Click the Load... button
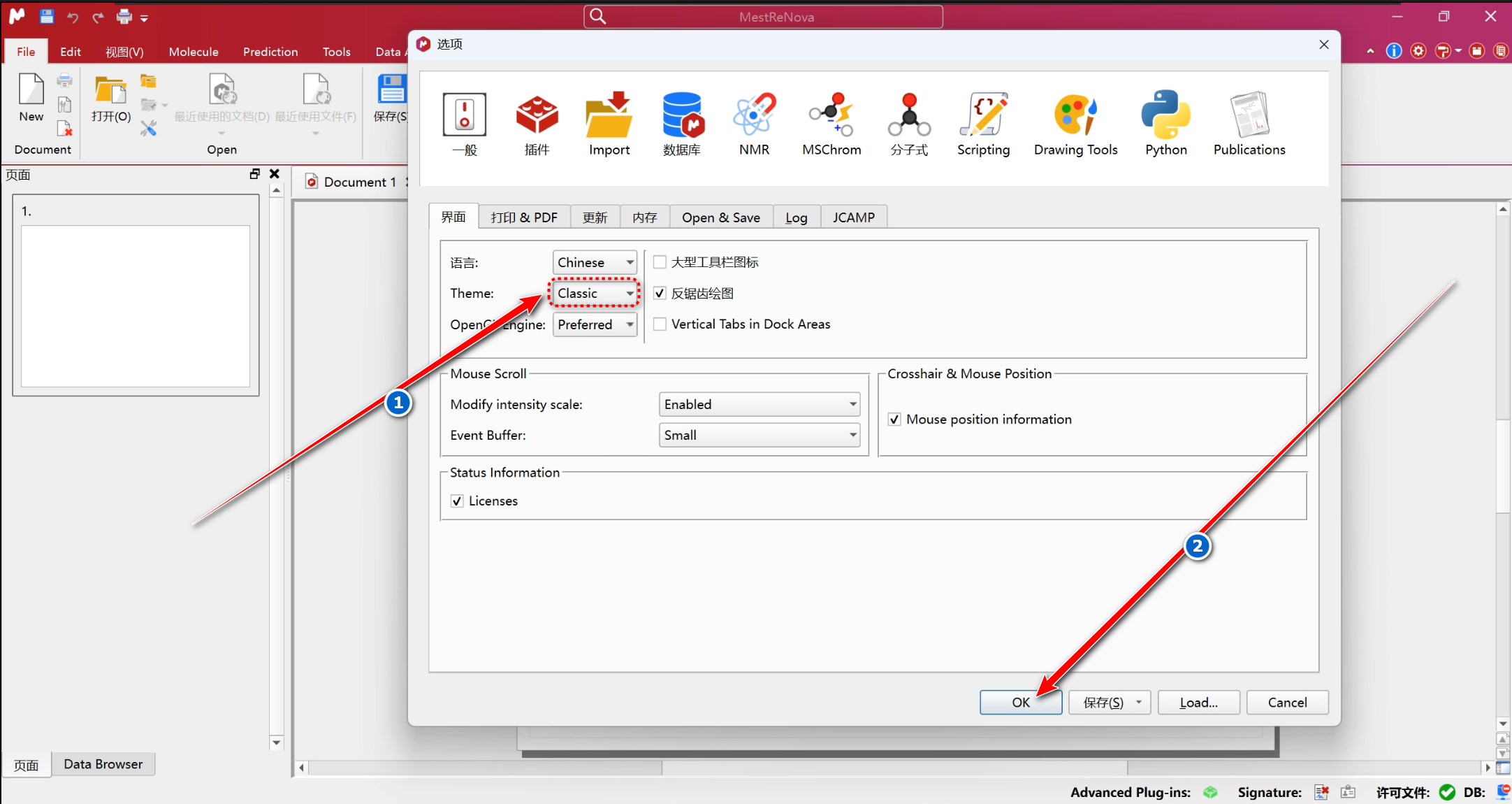Viewport: 1512px width, 804px height. pyautogui.click(x=1199, y=702)
